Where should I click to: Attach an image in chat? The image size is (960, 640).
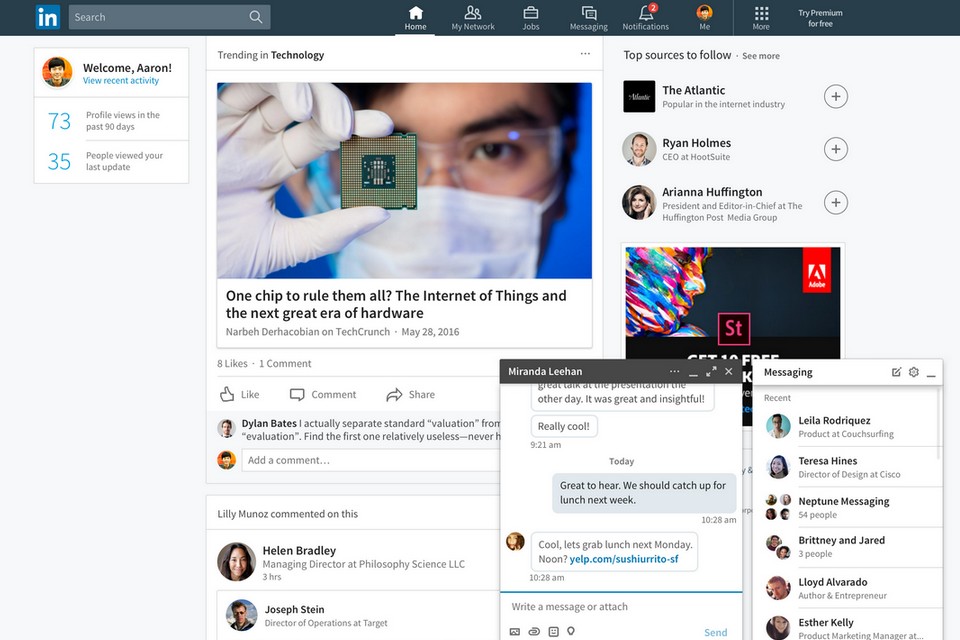coord(515,631)
